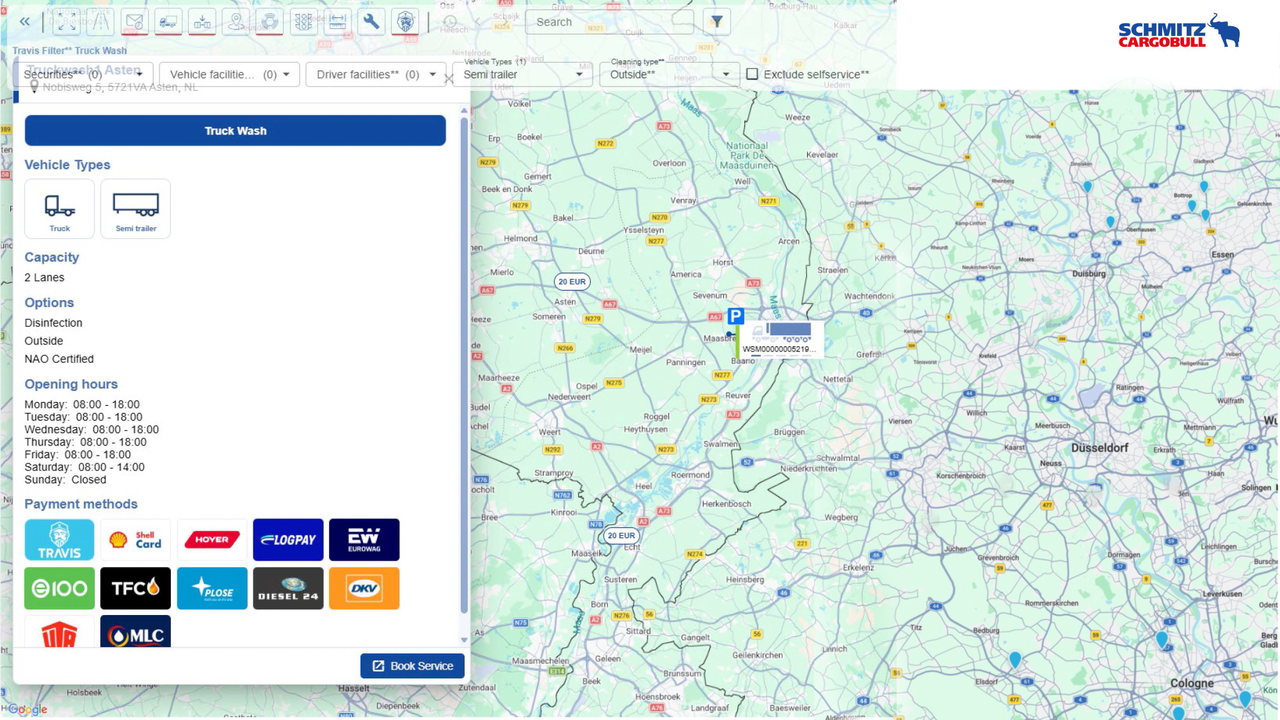This screenshot has width=1280, height=720.
Task: Click the fullscreen expand map icon
Action: (x=66, y=21)
